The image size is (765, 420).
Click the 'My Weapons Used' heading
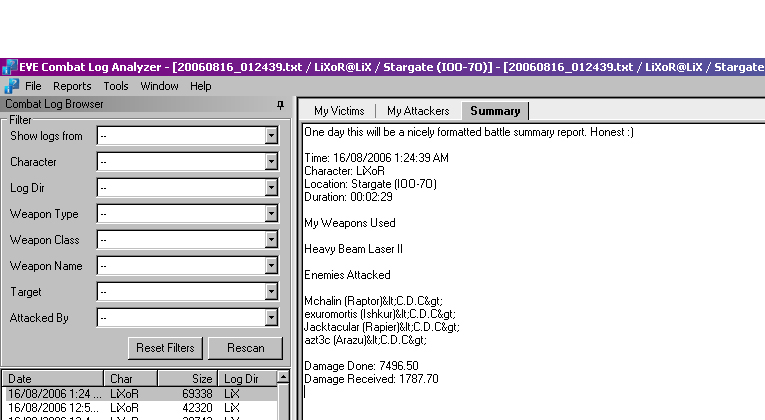(350, 223)
